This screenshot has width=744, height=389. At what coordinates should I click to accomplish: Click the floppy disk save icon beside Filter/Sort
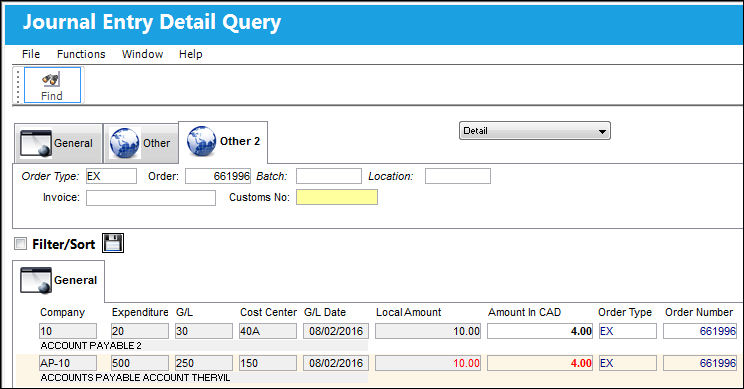(113, 243)
